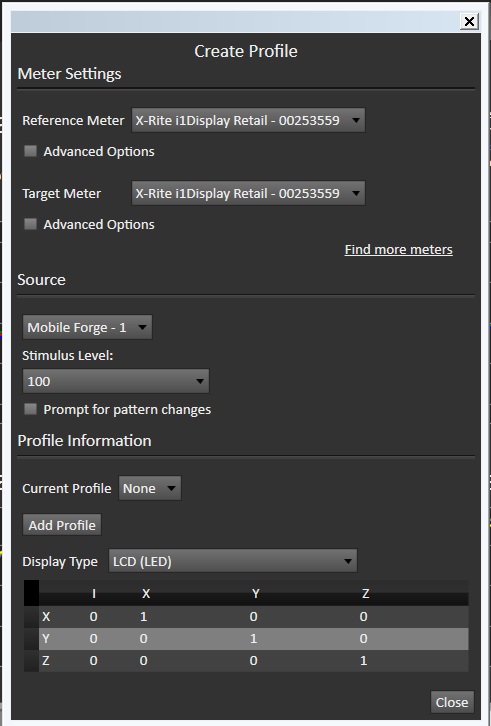Expand the Mobile Forge - 1 source dropdown
The image size is (491, 726).
tap(87, 327)
